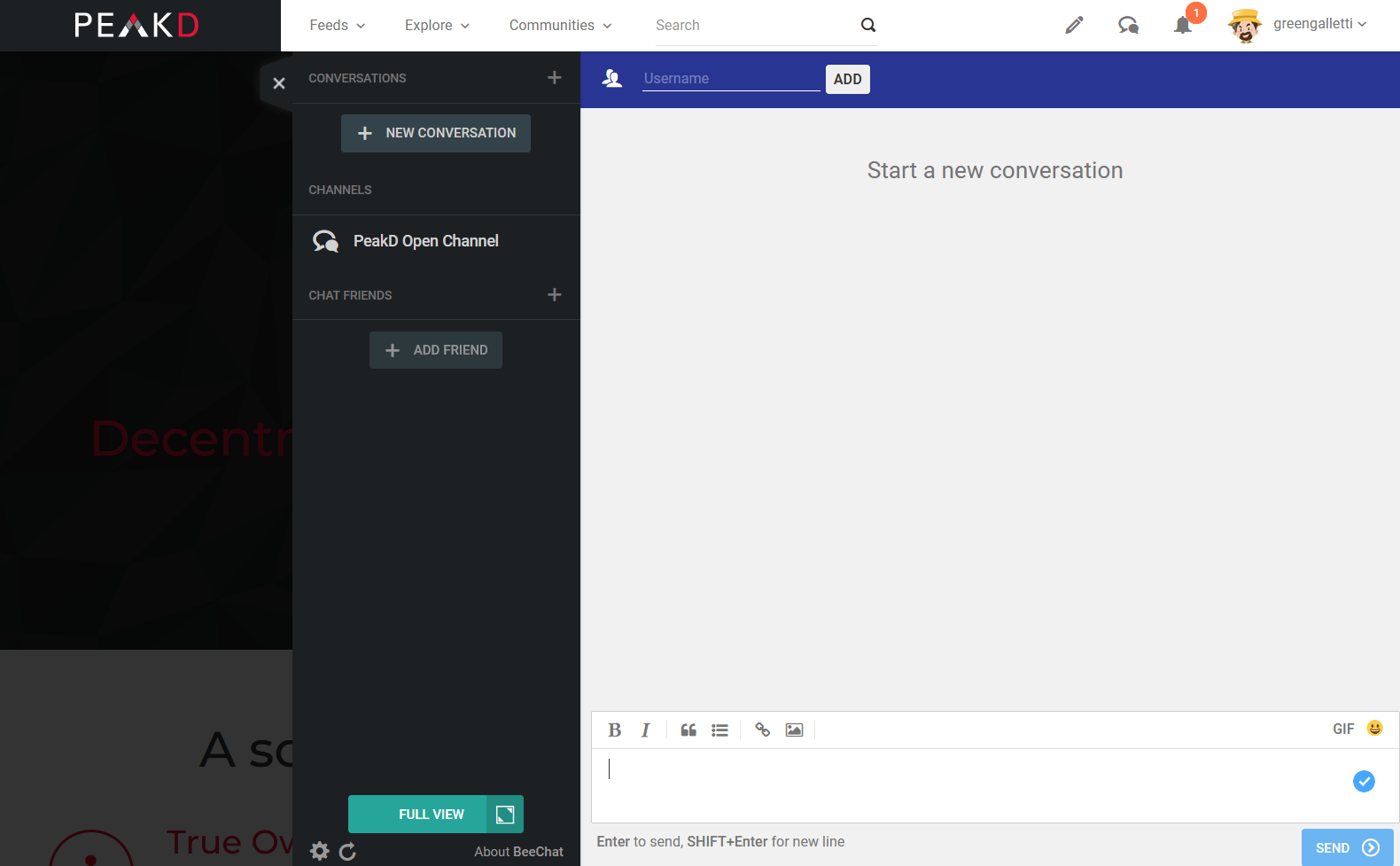Open the Communities dropdown
1400x866 pixels.
[560, 25]
